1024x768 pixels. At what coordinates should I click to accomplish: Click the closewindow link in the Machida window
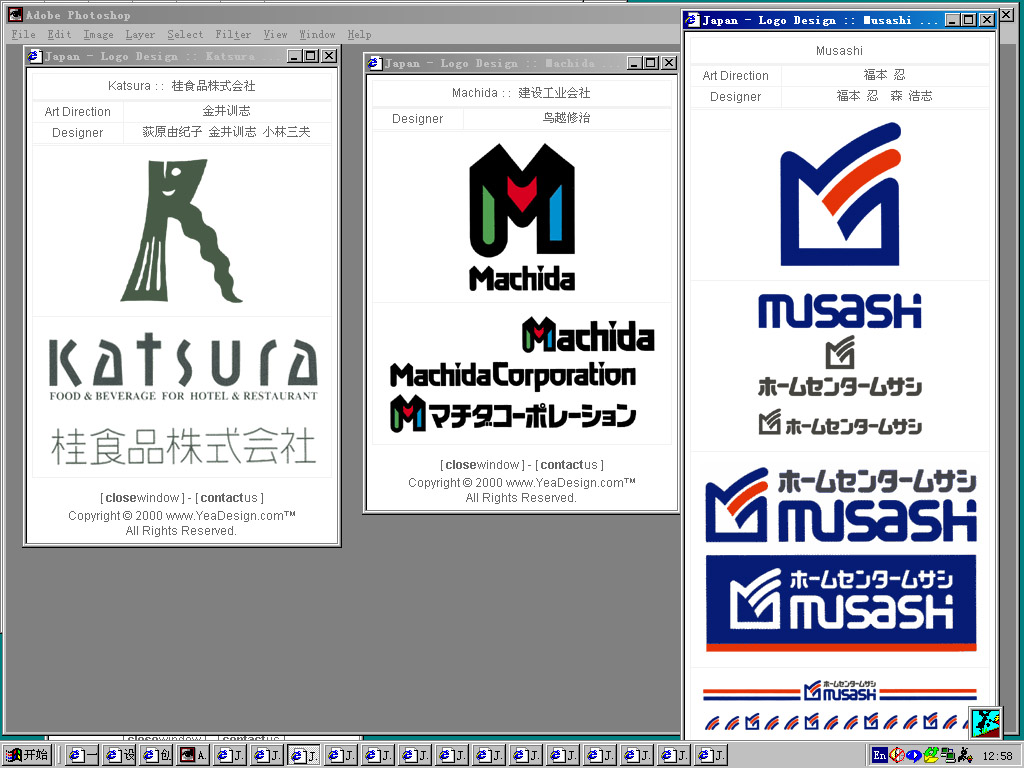pyautogui.click(x=482, y=465)
